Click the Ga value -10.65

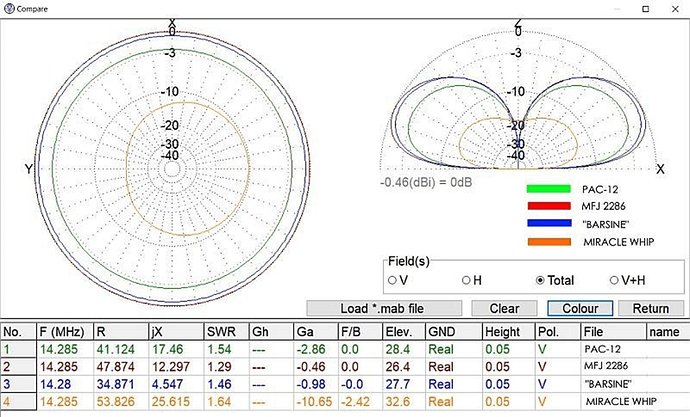pyautogui.click(x=314, y=402)
